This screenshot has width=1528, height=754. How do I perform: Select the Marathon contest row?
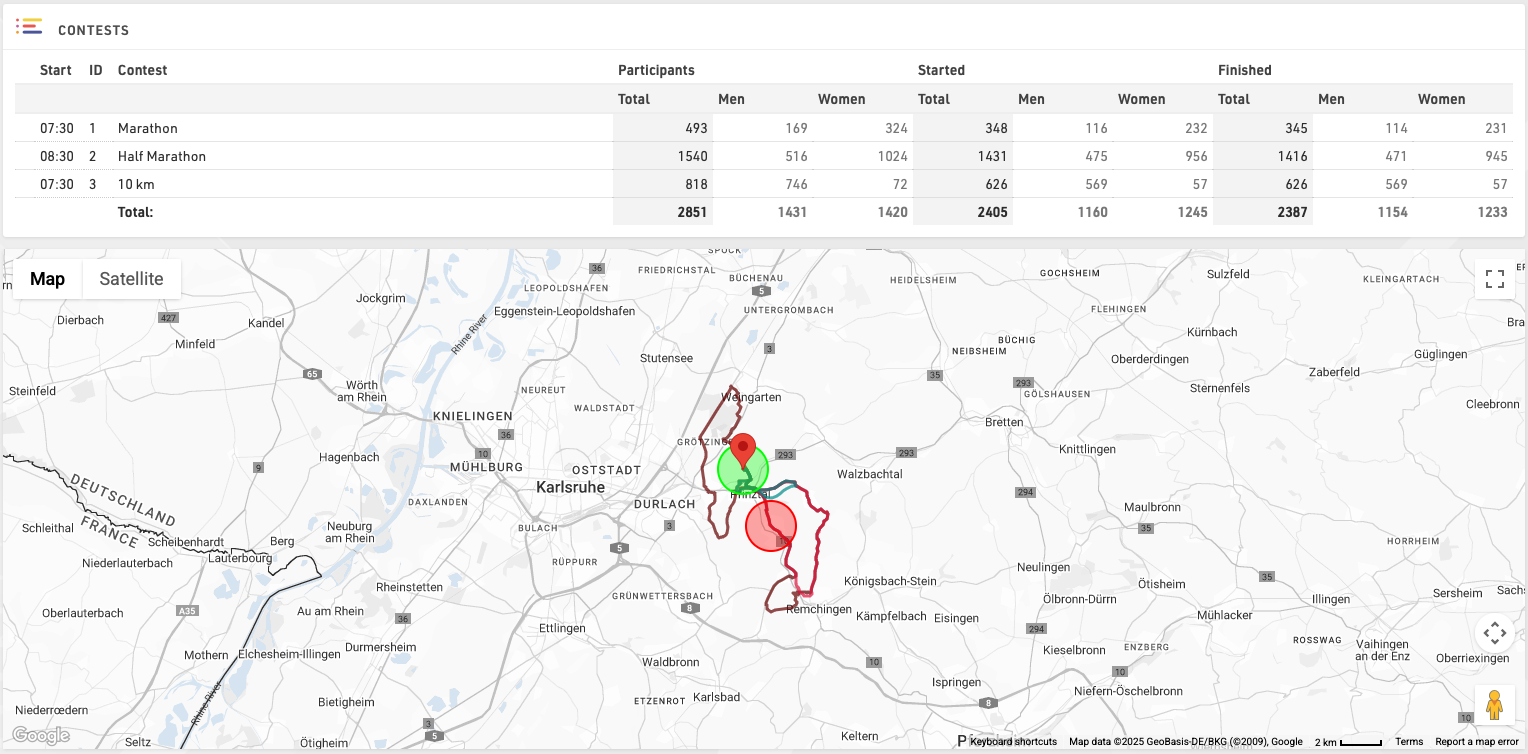(148, 128)
